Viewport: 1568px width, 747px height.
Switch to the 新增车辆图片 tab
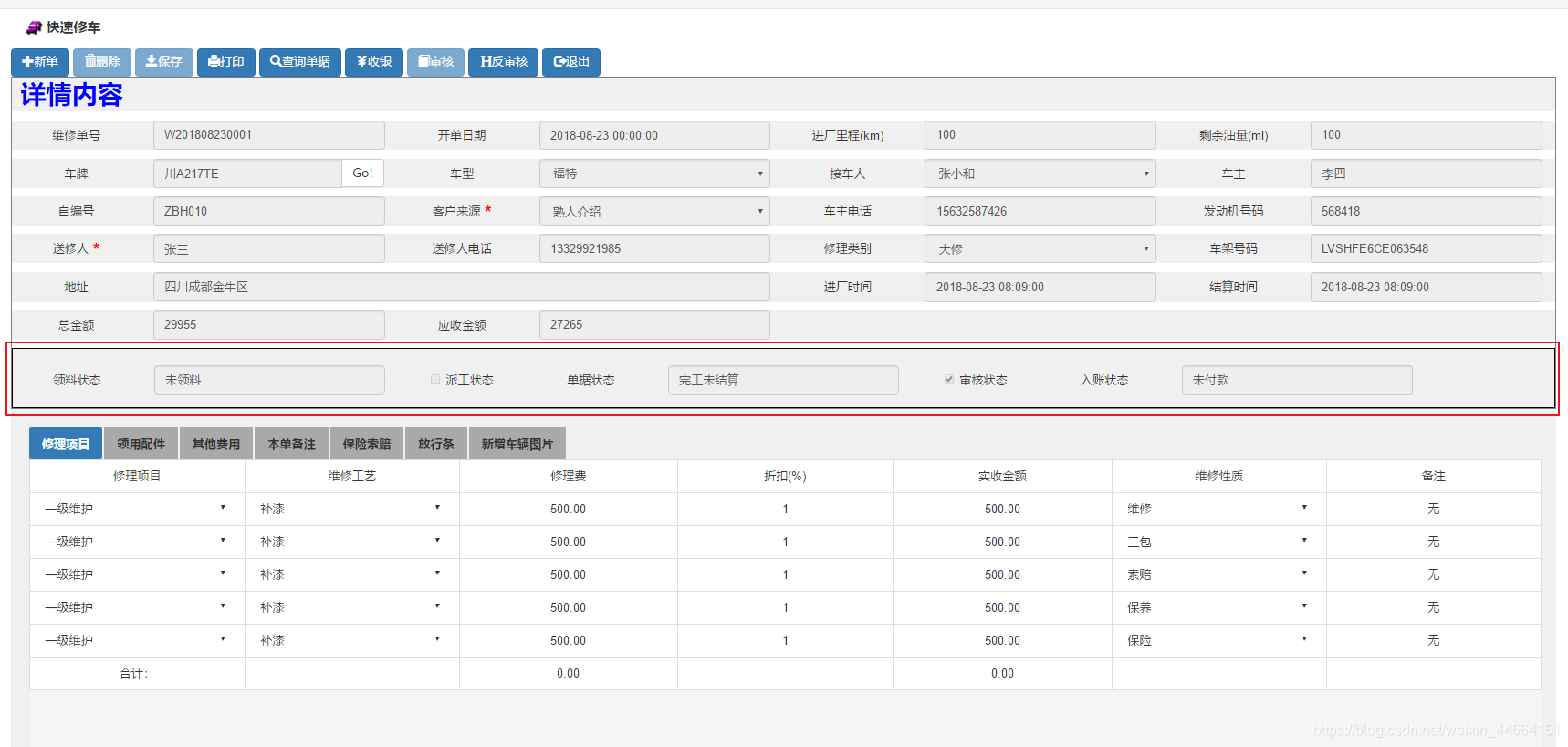[517, 444]
